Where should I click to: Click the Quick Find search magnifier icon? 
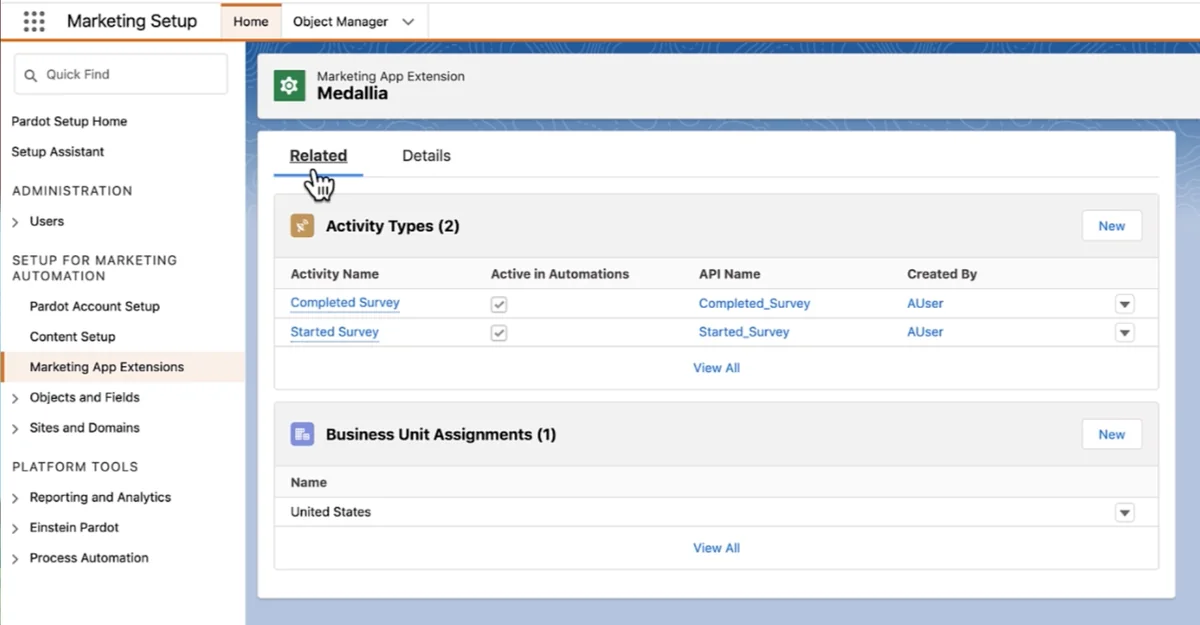point(31,75)
